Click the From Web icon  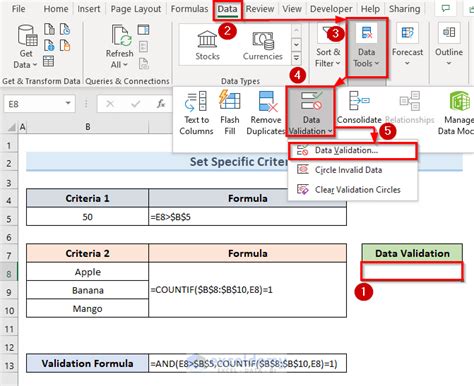tap(49, 45)
